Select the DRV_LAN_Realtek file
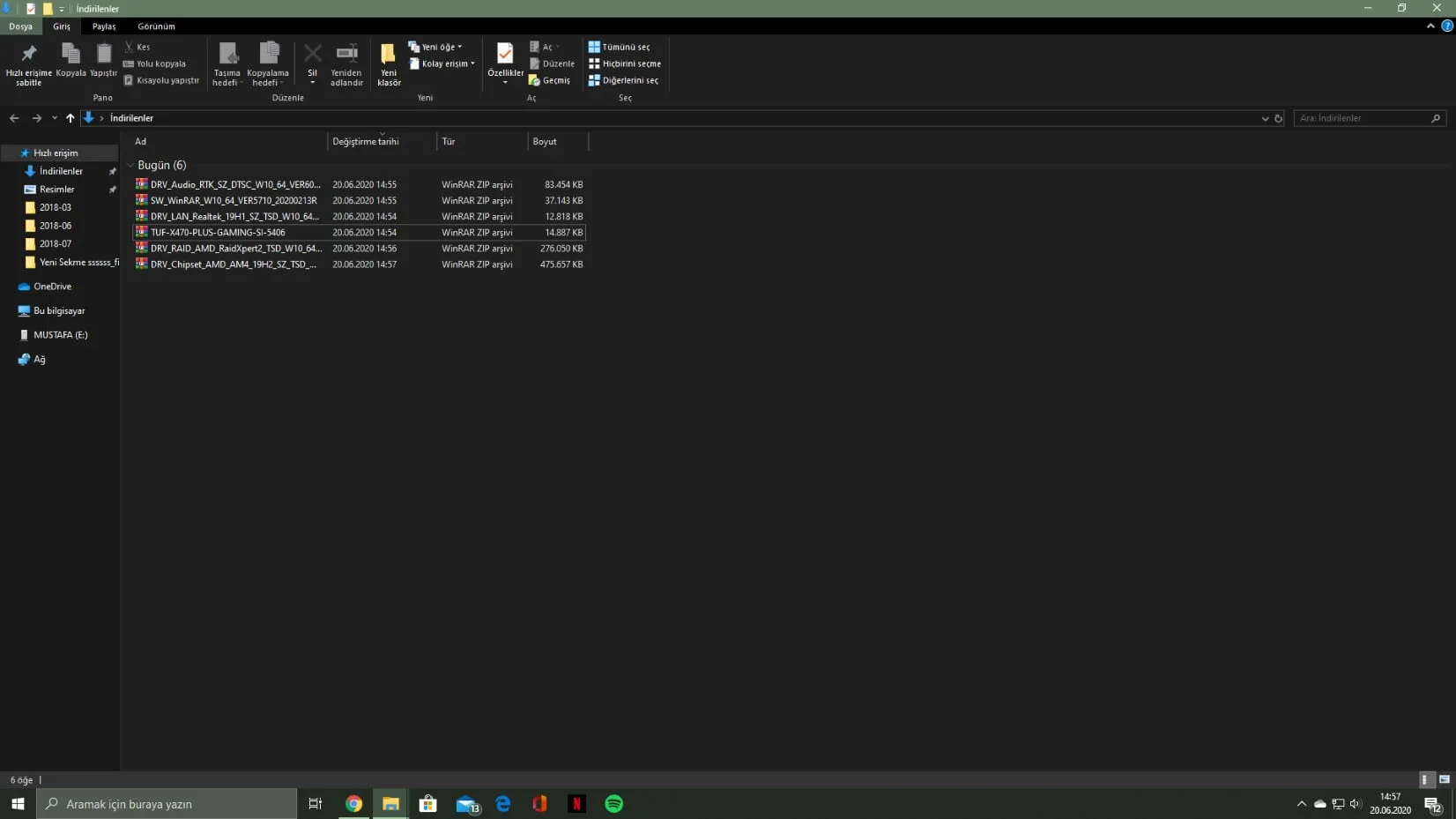This screenshot has width=1456, height=819. (359, 217)
